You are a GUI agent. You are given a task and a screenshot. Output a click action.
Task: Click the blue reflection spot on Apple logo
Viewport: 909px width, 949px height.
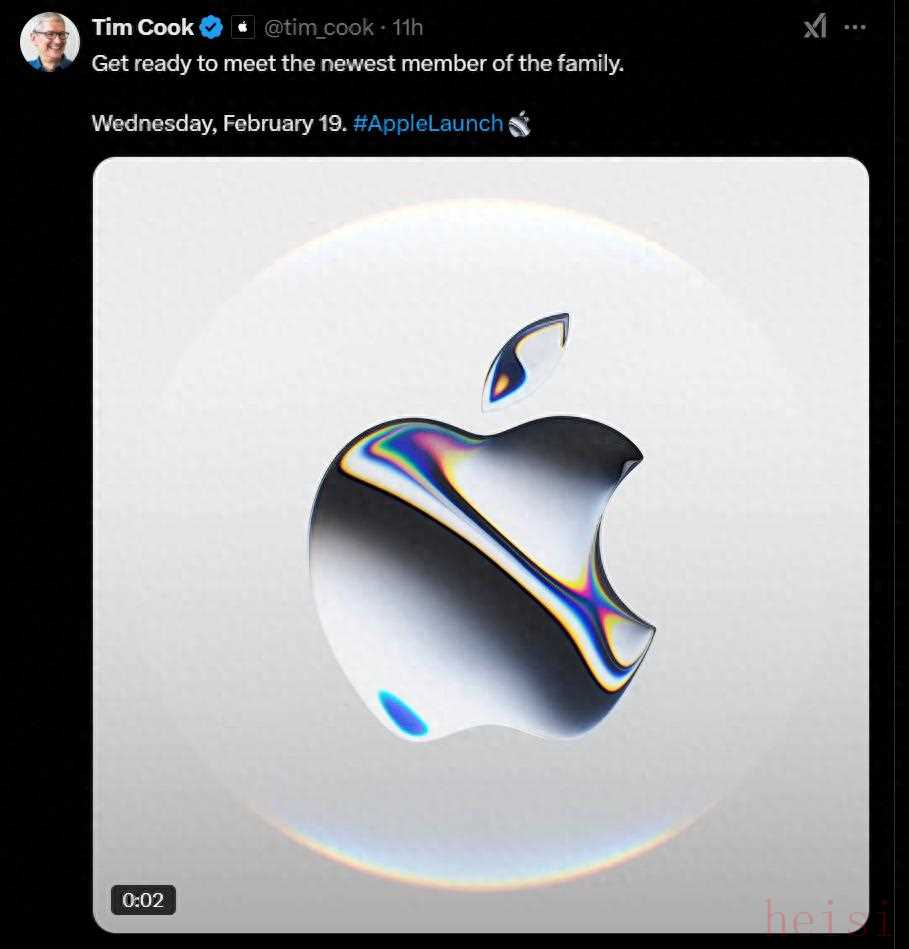click(x=402, y=711)
